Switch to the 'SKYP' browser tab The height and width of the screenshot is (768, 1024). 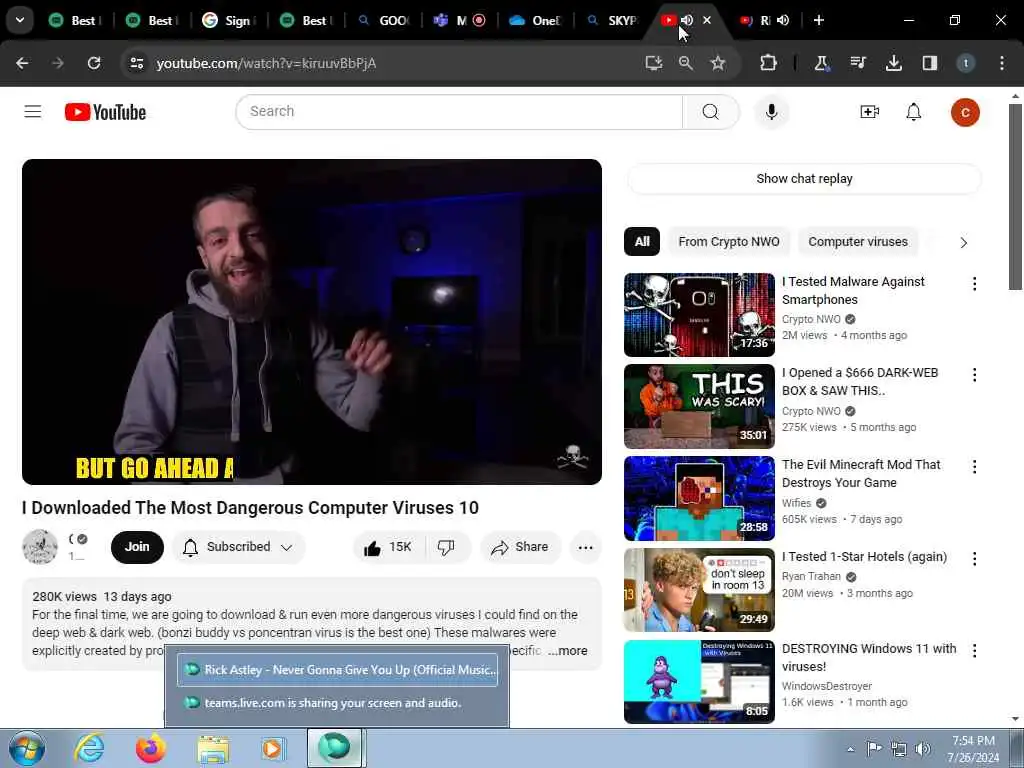pos(612,20)
